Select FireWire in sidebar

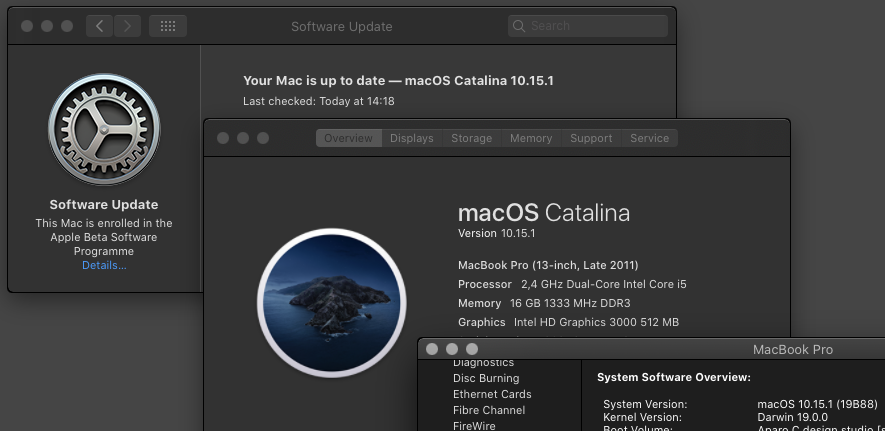coord(474,426)
